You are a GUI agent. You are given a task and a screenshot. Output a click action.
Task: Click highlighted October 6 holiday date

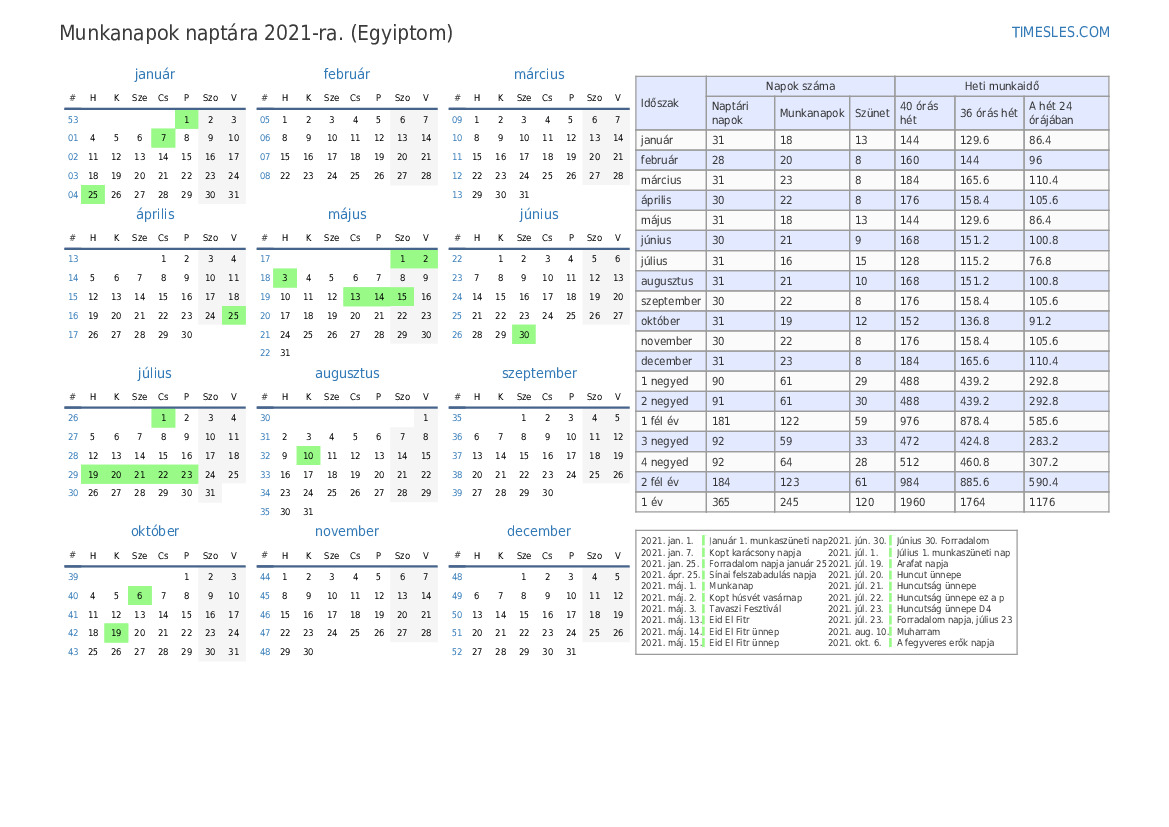[x=140, y=596]
